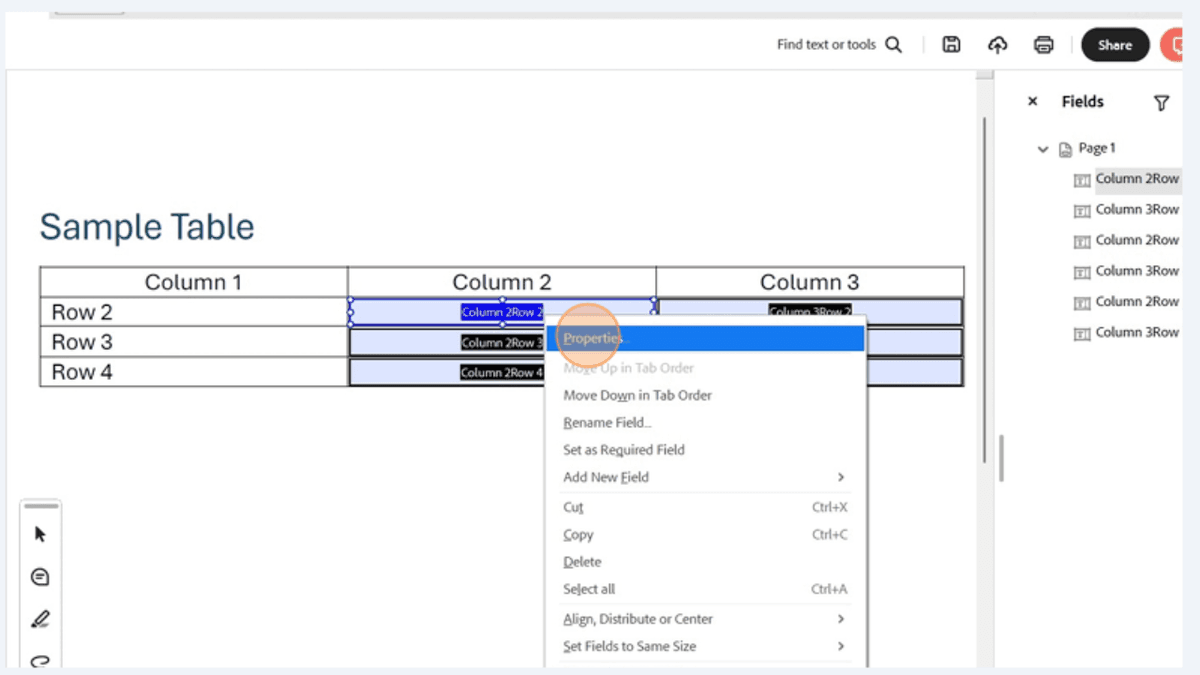Screen dimensions: 1200x675
Task: Save the document using the save icon
Action: (951, 44)
